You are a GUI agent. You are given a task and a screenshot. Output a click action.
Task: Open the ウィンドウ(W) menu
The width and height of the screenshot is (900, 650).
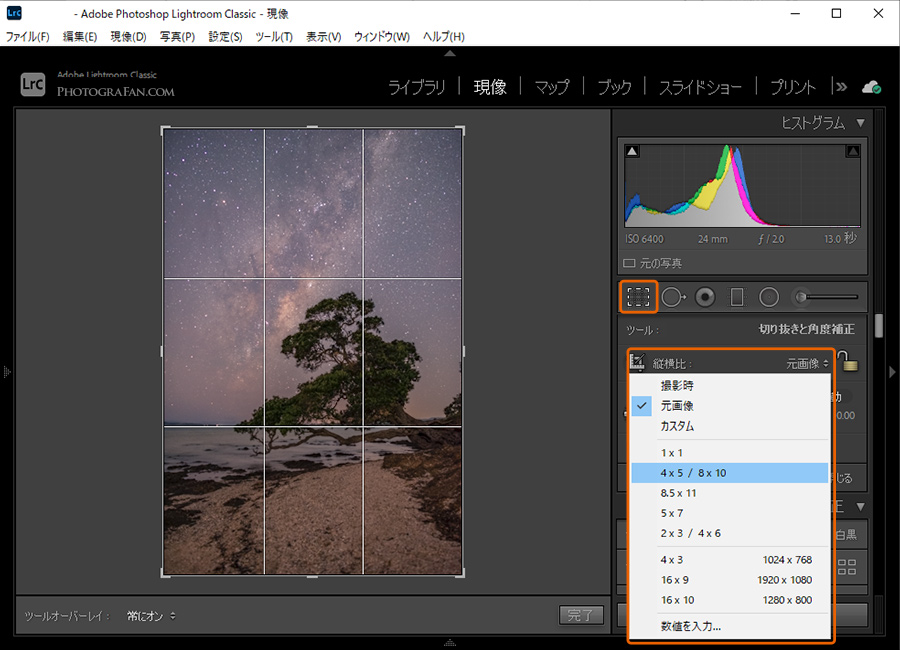point(382,37)
